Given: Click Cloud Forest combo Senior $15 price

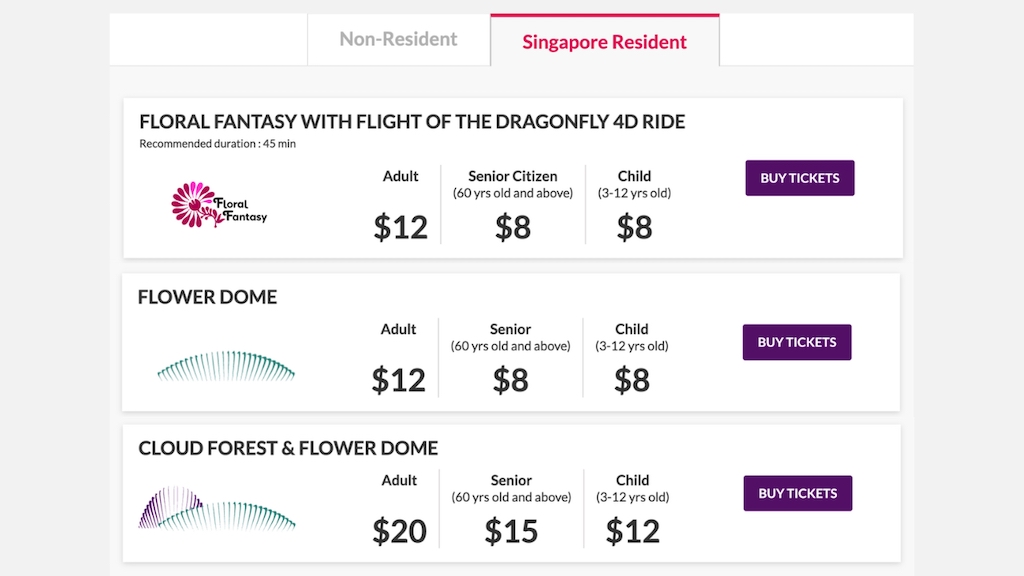Looking at the screenshot, I should click(511, 531).
